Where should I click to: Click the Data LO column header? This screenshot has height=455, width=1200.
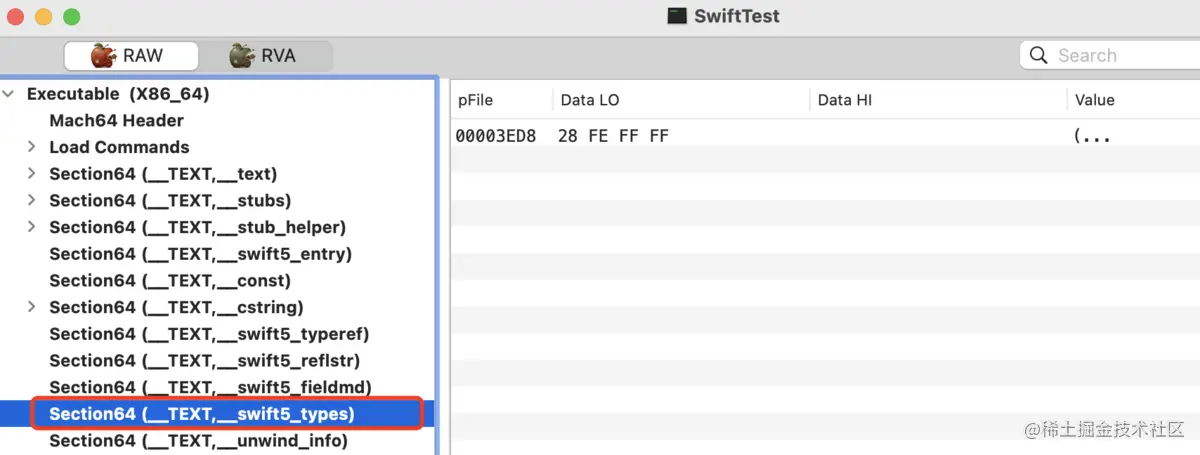pos(590,100)
